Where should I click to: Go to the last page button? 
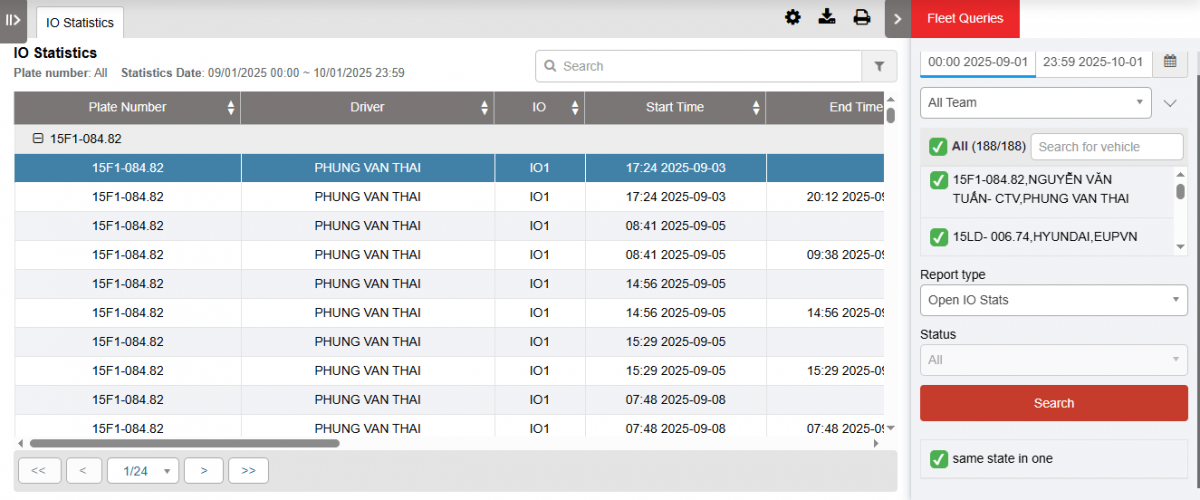coord(248,470)
